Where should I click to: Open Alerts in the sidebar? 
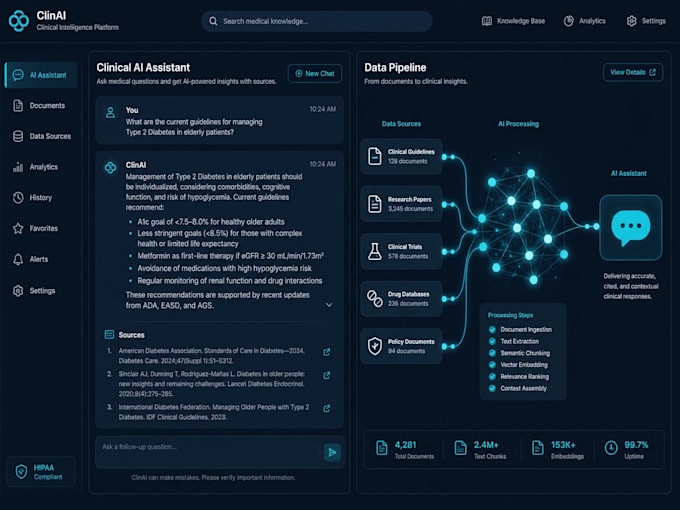(x=30, y=259)
